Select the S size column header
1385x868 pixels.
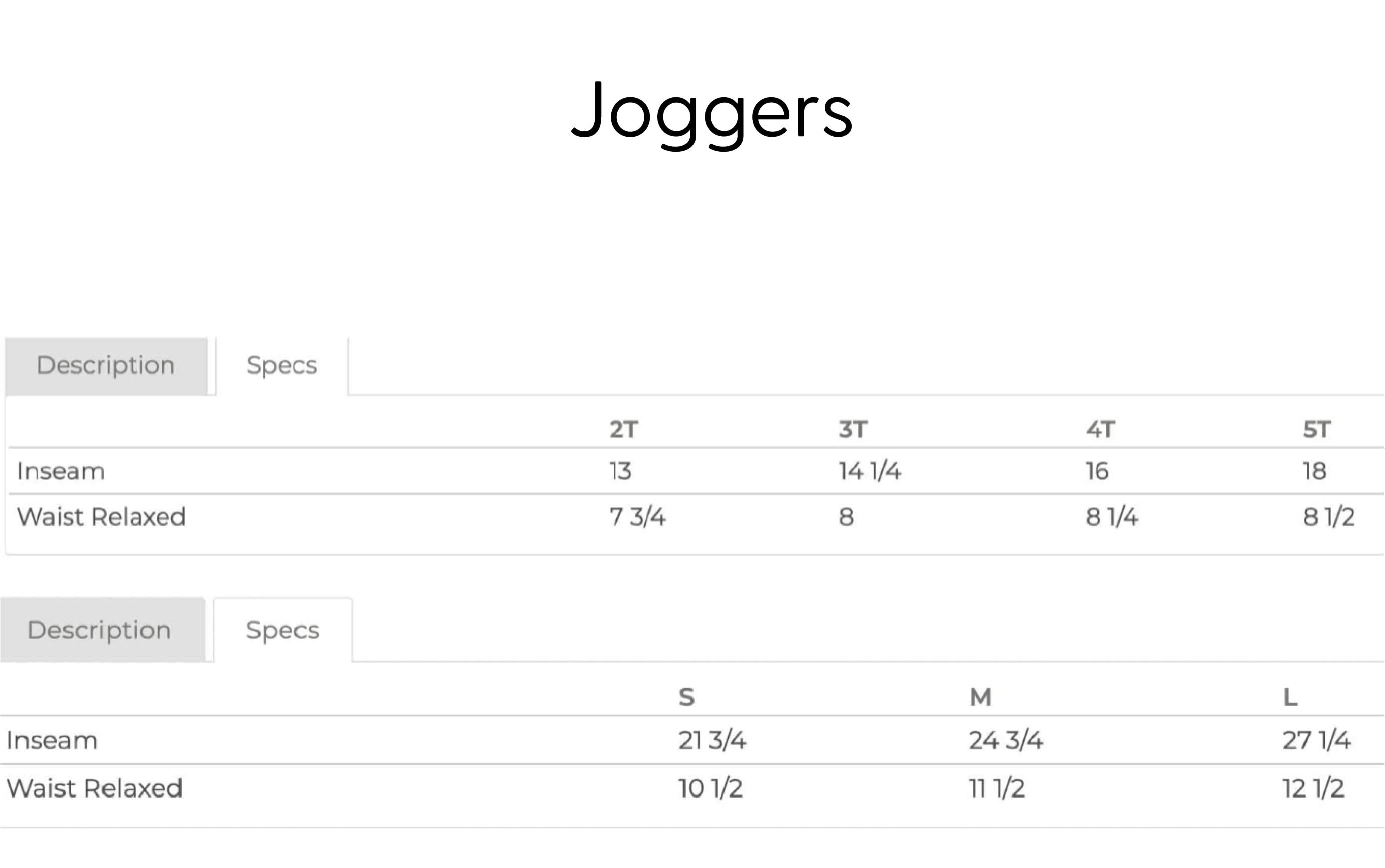[x=686, y=697]
